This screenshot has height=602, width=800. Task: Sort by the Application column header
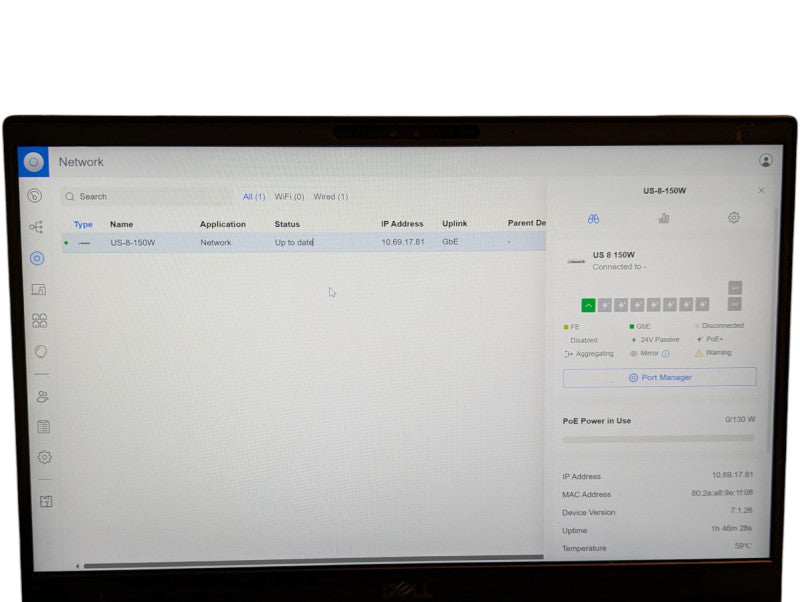point(223,224)
